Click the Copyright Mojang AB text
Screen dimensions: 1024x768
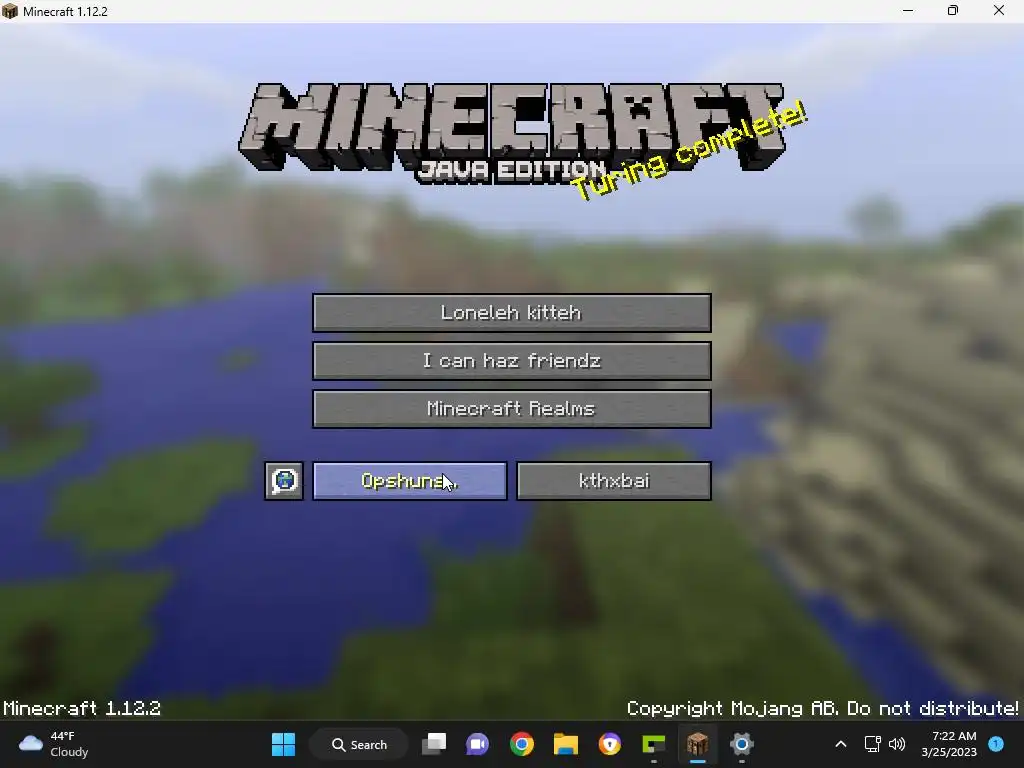pos(822,709)
